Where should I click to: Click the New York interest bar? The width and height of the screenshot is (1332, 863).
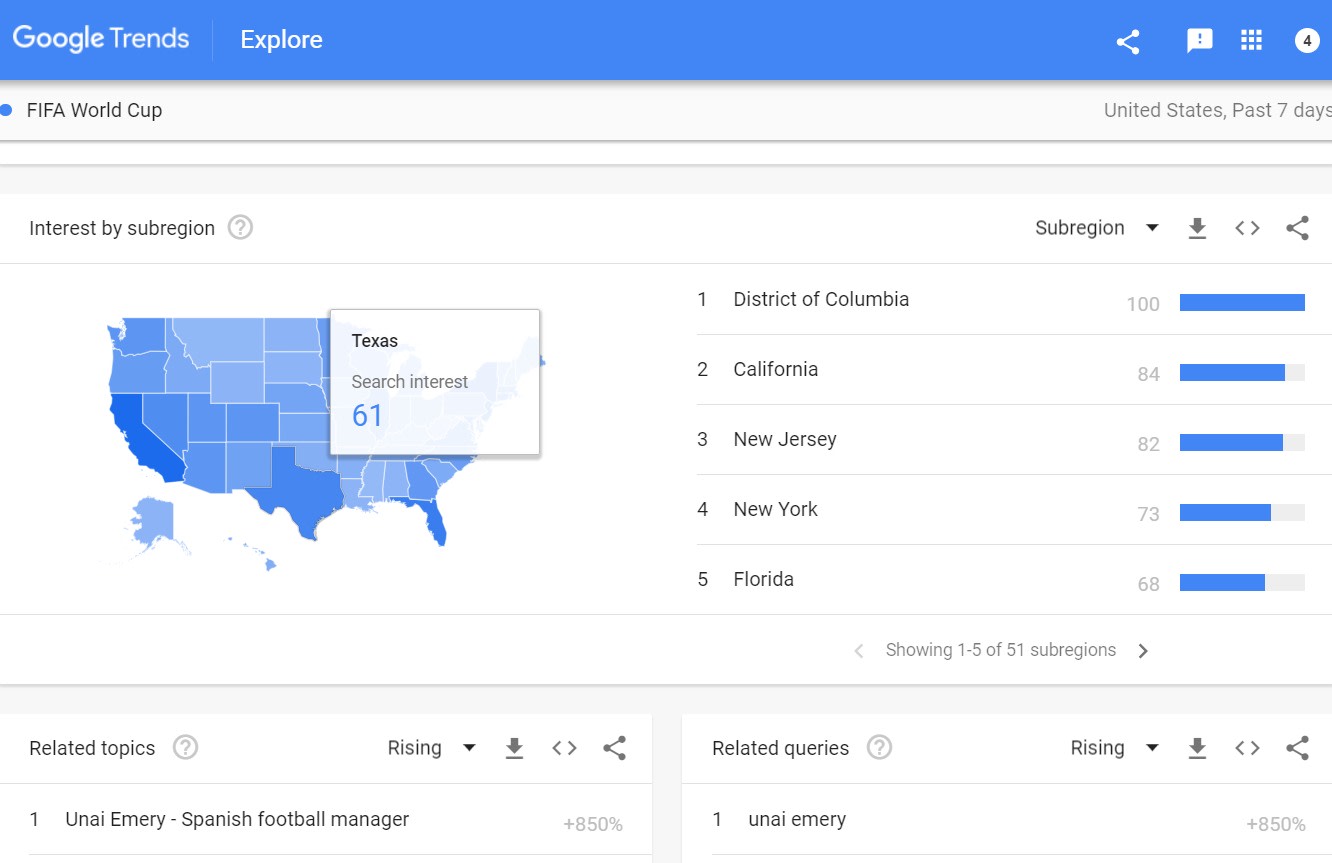coord(1242,513)
